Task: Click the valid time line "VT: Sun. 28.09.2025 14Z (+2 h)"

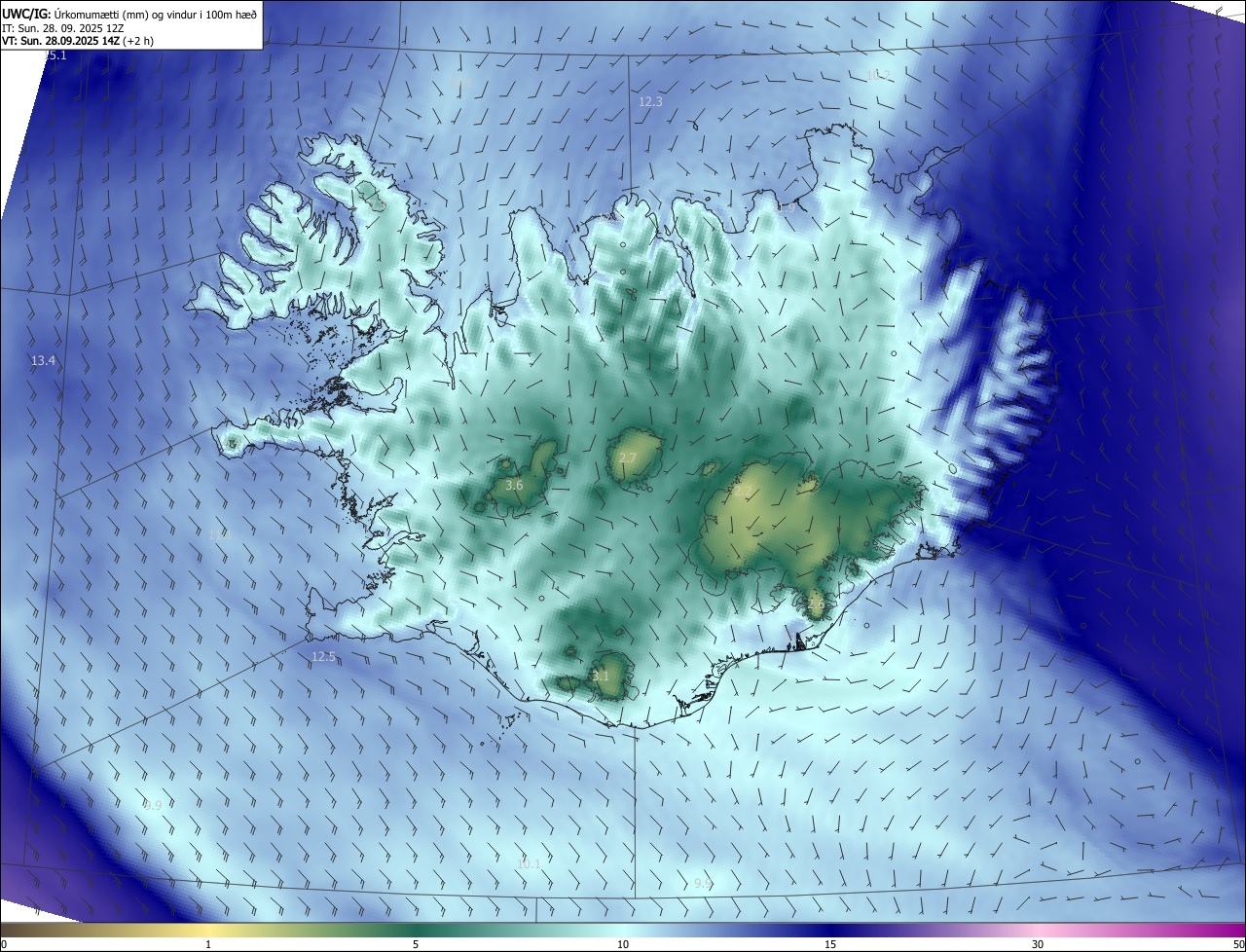Action: [x=78, y=41]
